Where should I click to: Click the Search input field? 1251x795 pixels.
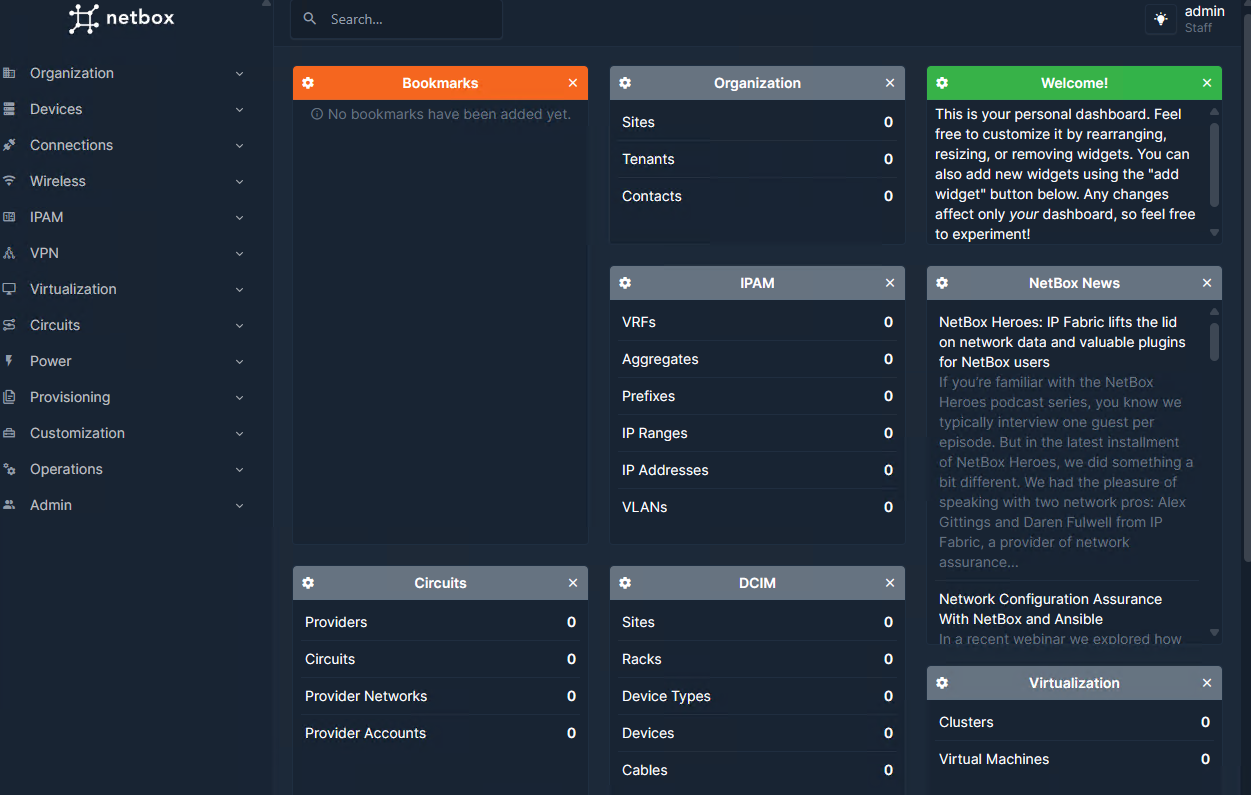[x=396, y=19]
